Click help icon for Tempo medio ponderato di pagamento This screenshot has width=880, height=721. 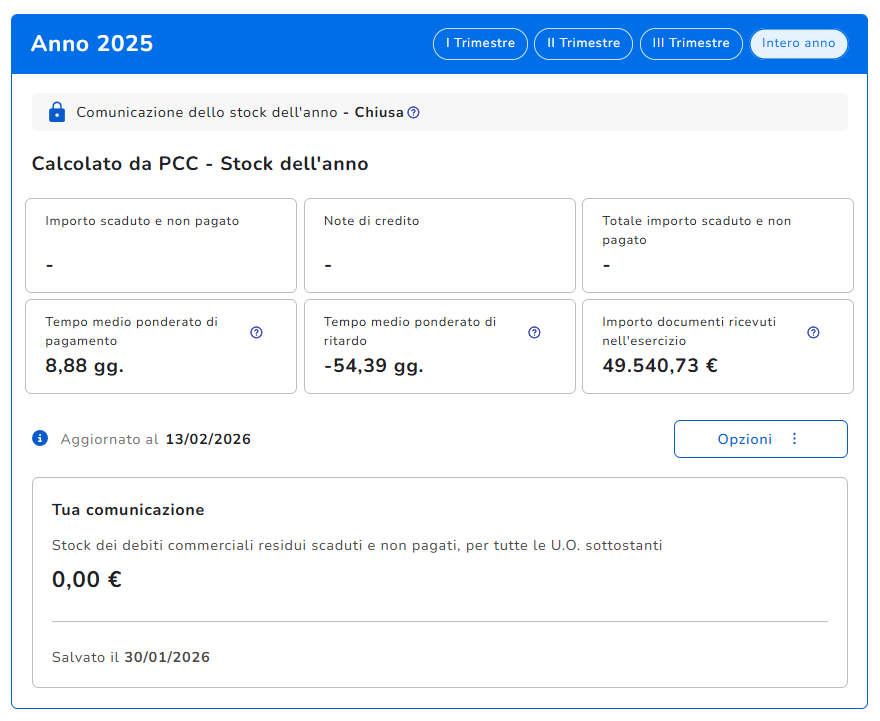[x=256, y=333]
